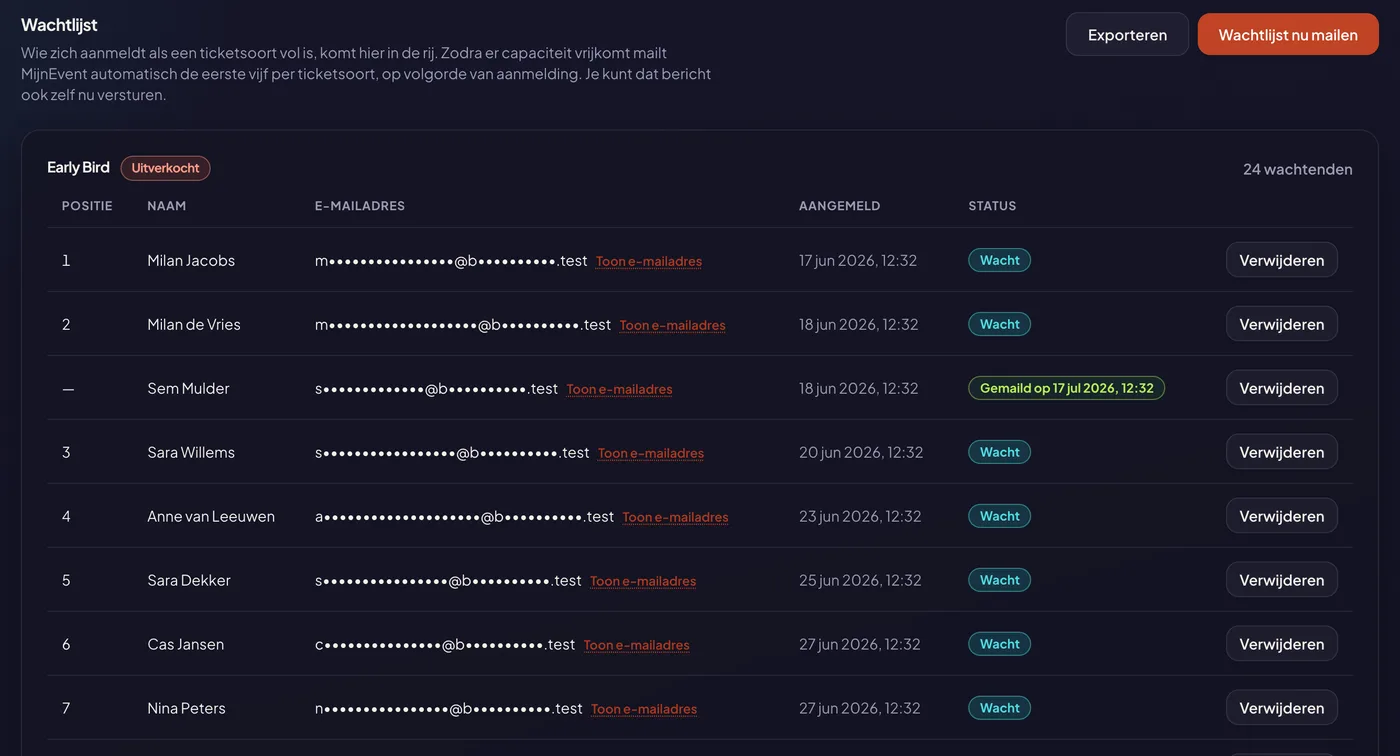The height and width of the screenshot is (756, 1400).
Task: Click the date '17 jun 2026, 12:32'
Action: tap(858, 260)
